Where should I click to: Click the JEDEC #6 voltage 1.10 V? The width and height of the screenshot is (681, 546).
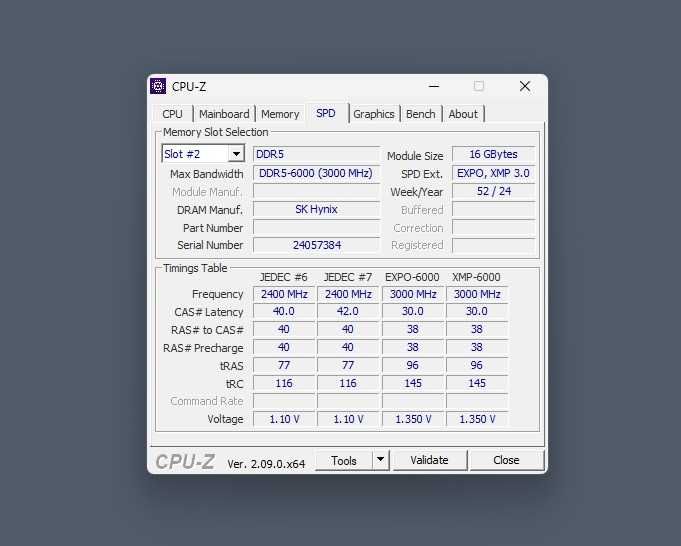pyautogui.click(x=284, y=419)
